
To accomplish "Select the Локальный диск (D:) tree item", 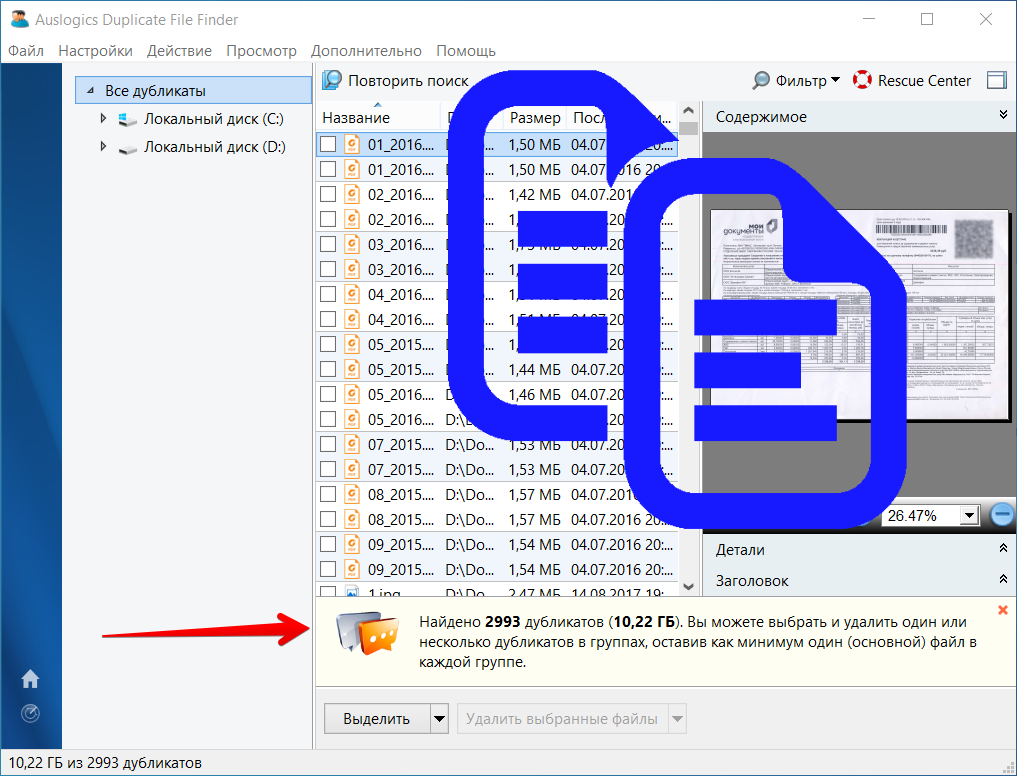I will coord(215,147).
